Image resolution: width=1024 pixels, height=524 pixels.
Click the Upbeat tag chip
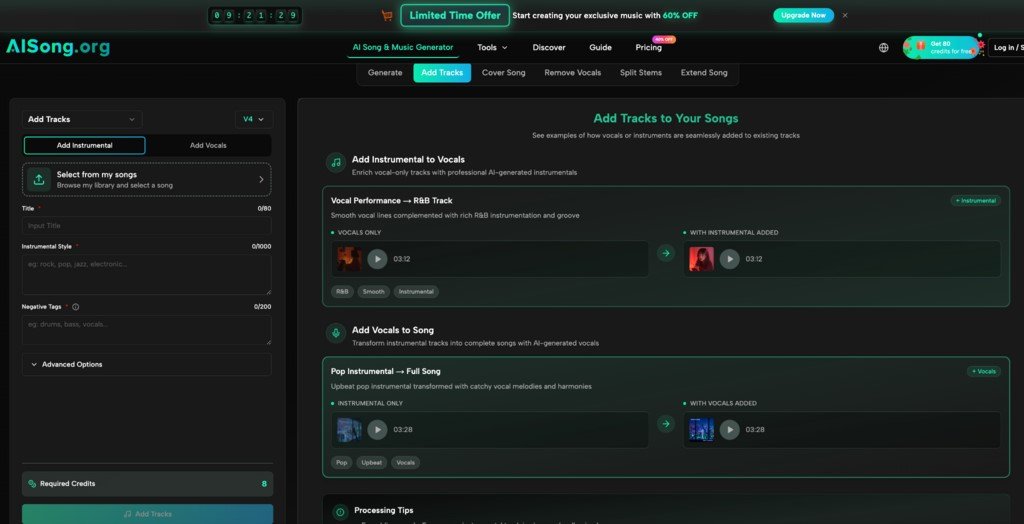click(372, 463)
